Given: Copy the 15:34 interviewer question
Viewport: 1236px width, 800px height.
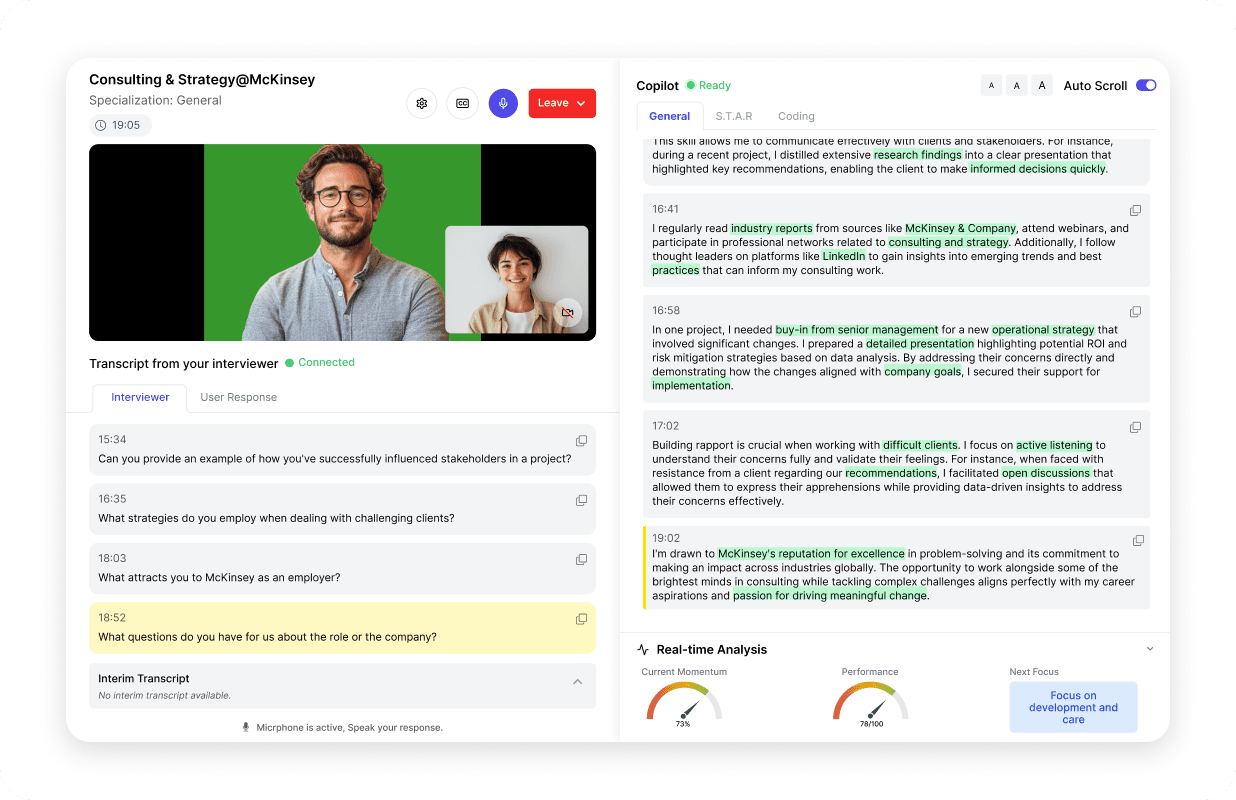Looking at the screenshot, I should (581, 441).
